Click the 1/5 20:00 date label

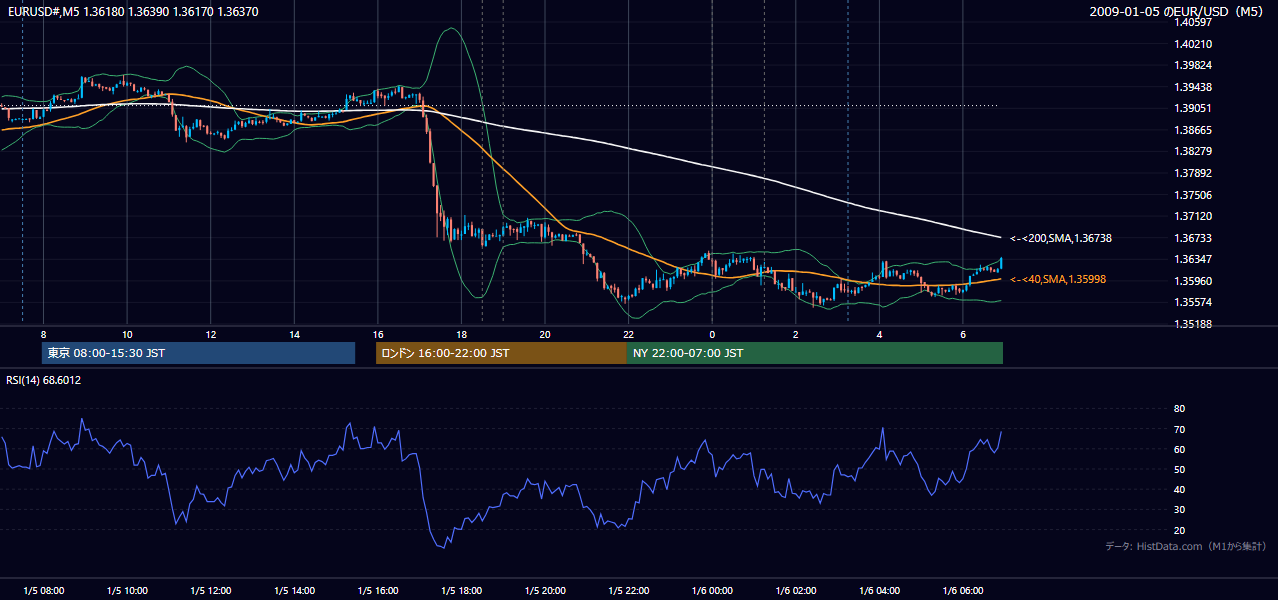[x=545, y=591]
